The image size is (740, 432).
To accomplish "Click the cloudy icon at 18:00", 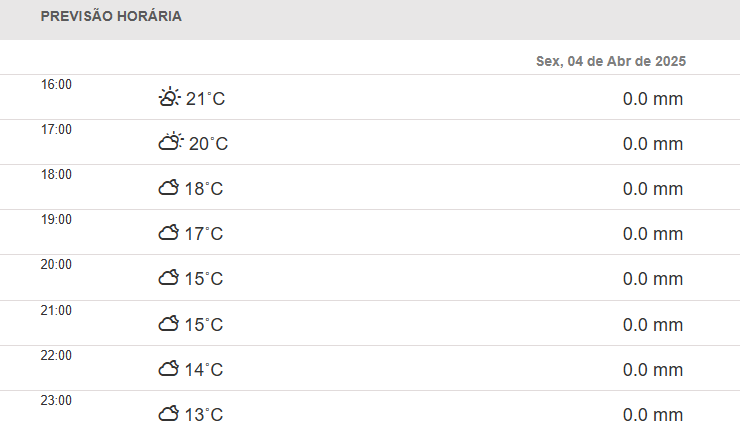I will [168, 187].
